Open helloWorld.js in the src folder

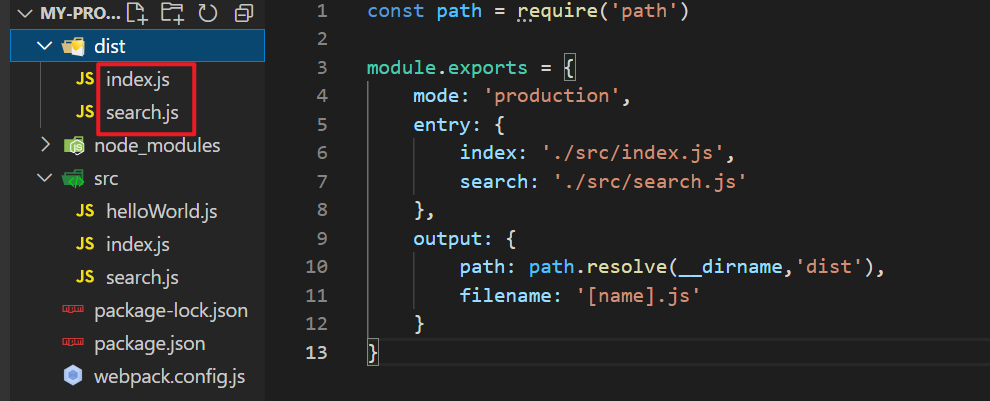tap(162, 212)
